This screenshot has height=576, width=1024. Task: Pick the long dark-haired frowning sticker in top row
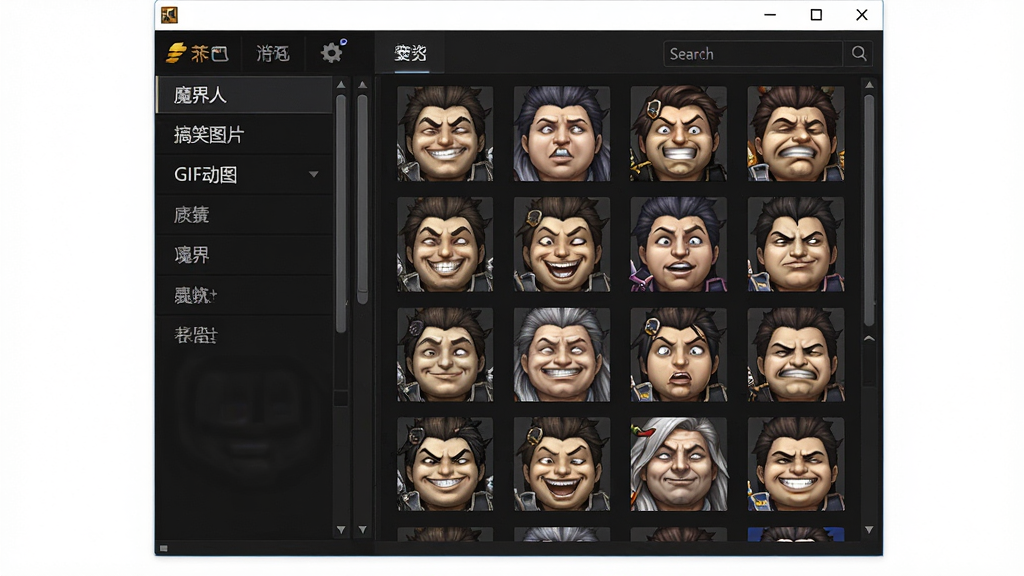tap(562, 133)
